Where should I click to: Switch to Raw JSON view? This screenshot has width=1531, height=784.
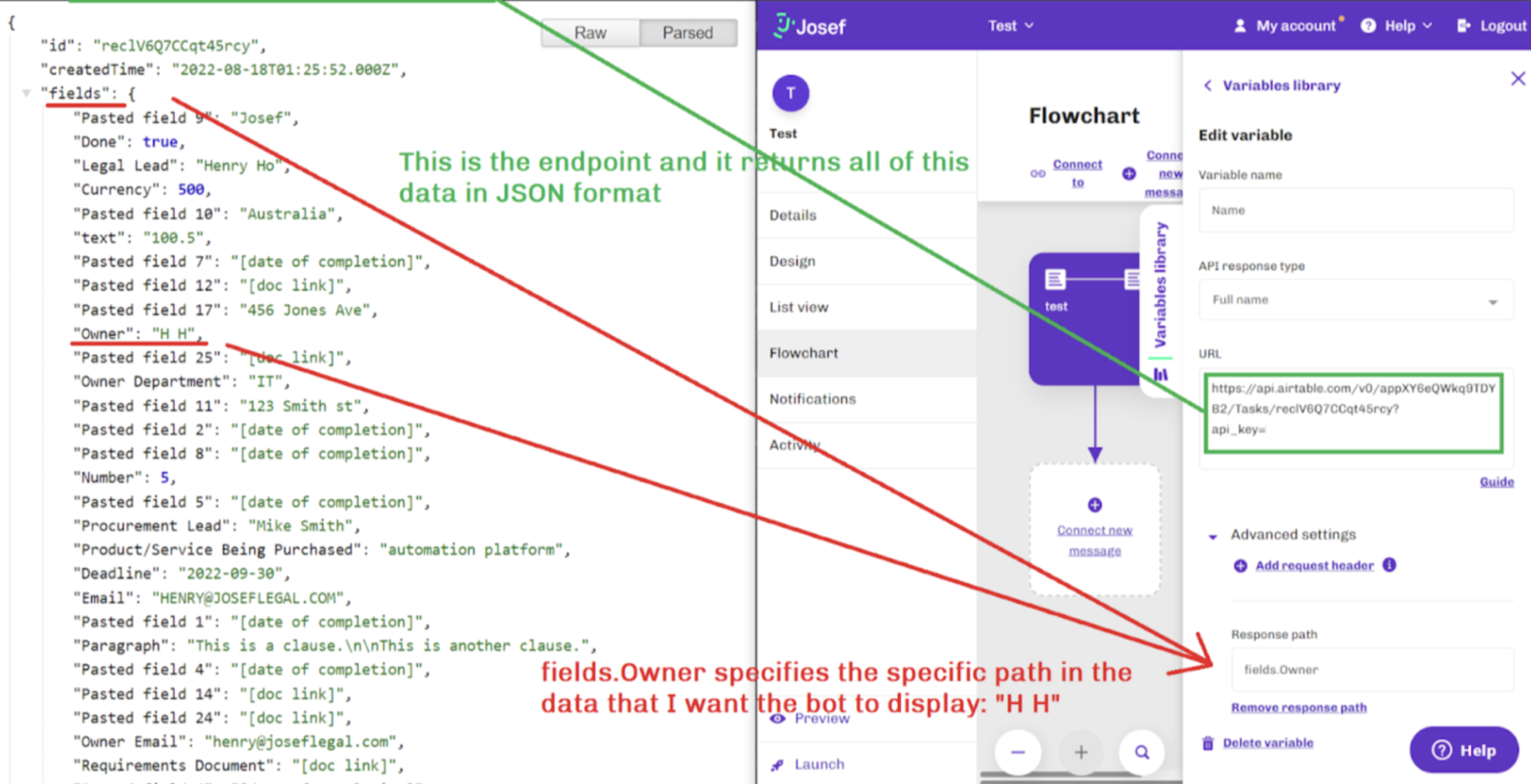point(590,33)
